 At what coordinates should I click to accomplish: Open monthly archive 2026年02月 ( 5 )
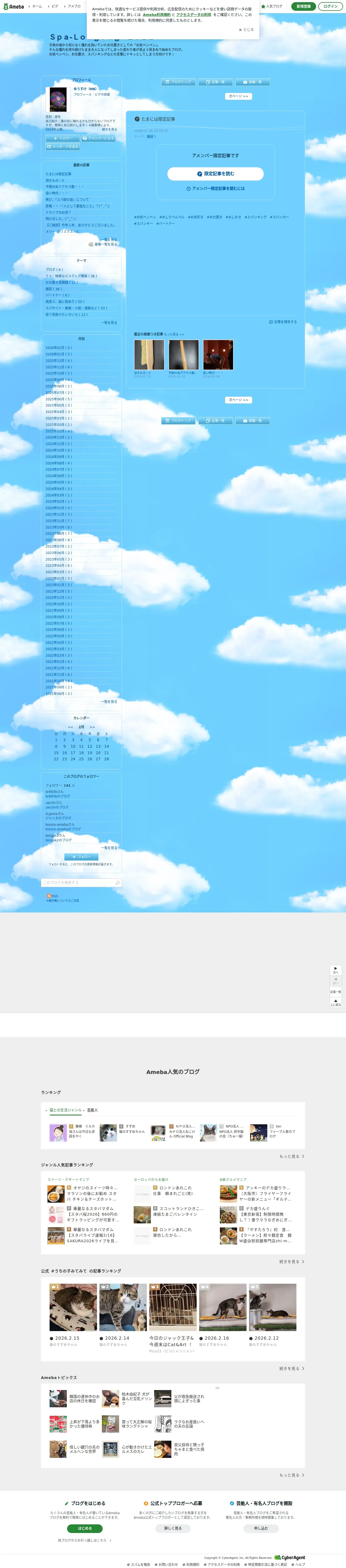coord(58,348)
